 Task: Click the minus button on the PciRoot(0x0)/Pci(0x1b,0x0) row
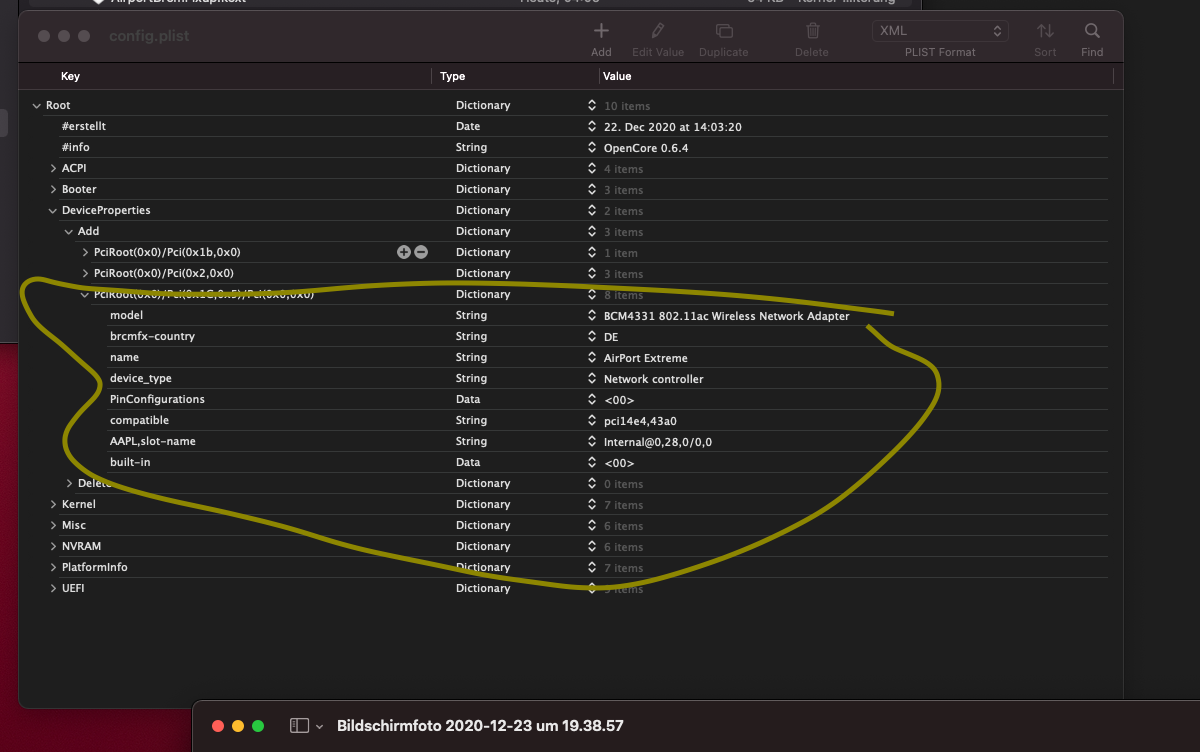click(421, 252)
